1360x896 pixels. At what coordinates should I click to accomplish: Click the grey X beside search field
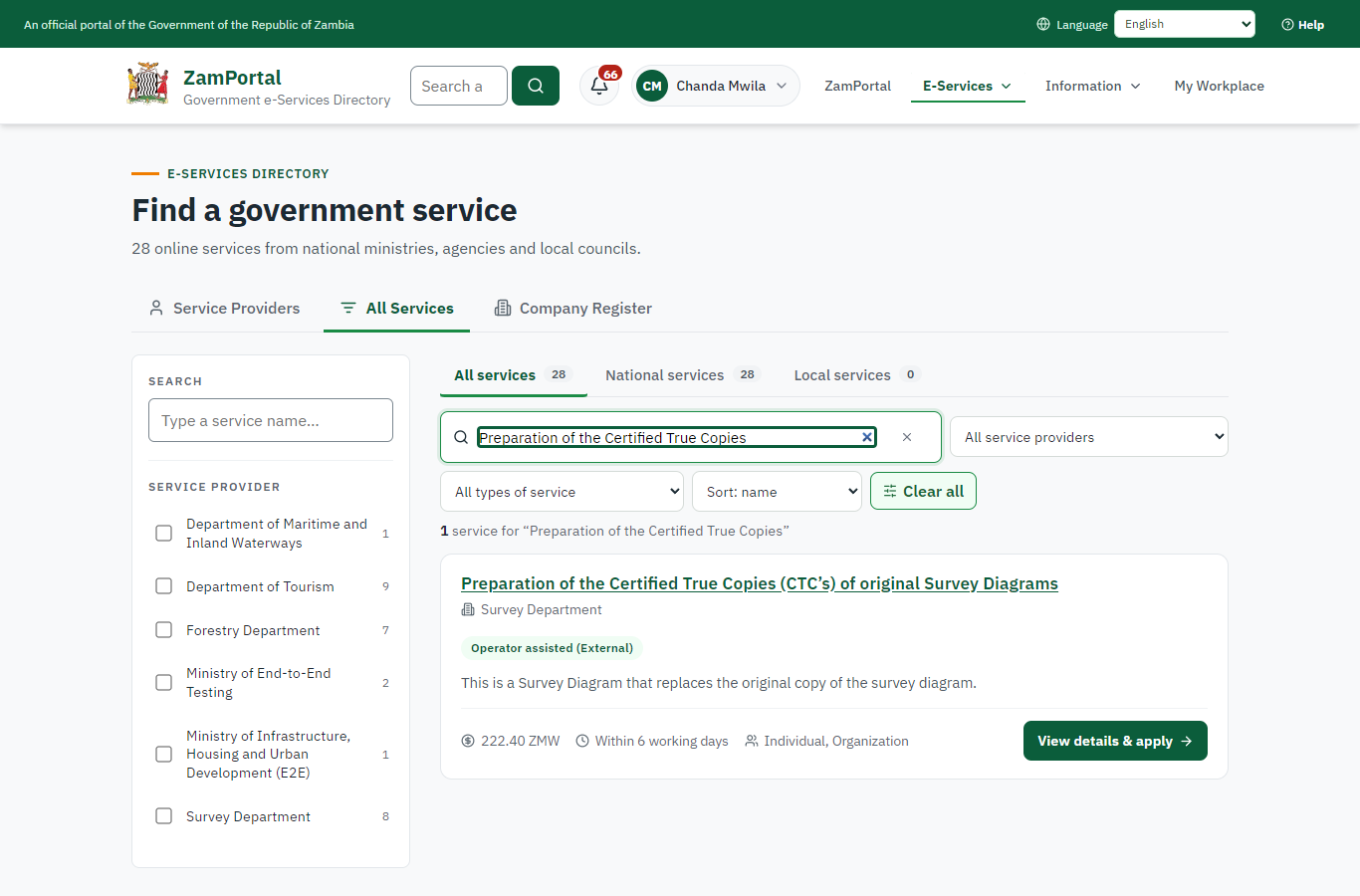coord(907,437)
